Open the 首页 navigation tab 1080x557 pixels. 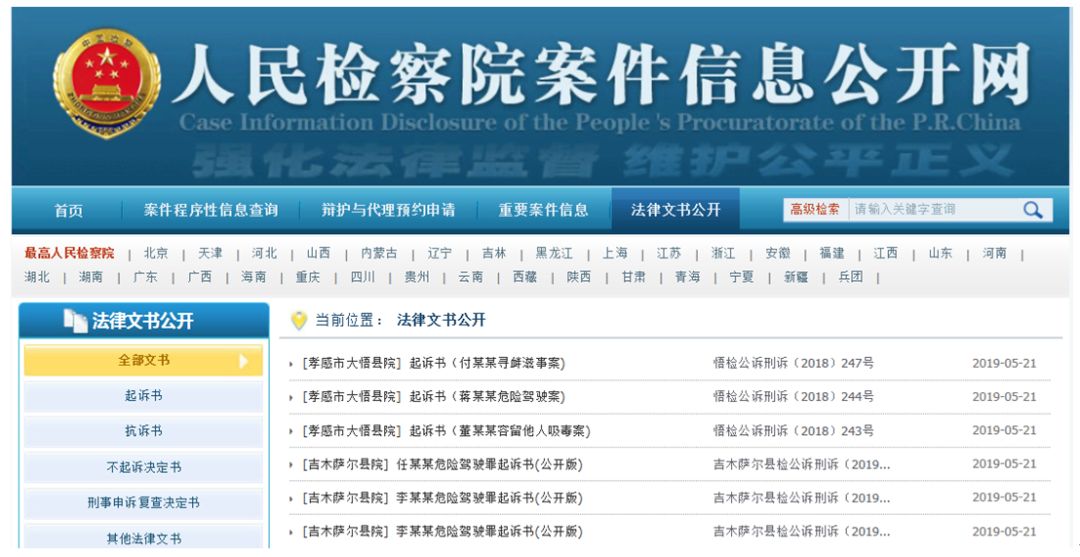click(x=69, y=210)
